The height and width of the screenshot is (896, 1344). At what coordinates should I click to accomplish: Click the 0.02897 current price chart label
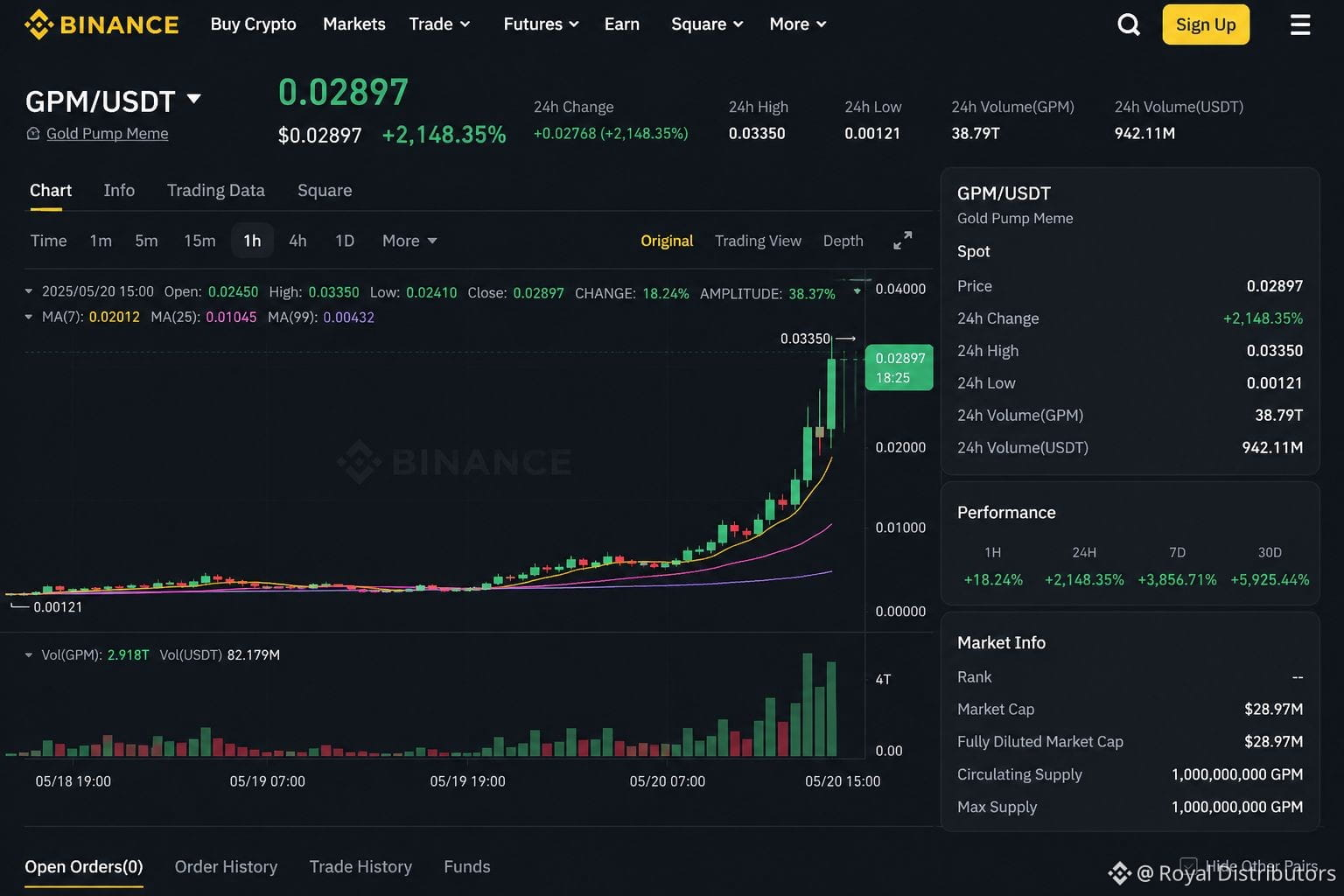point(899,367)
